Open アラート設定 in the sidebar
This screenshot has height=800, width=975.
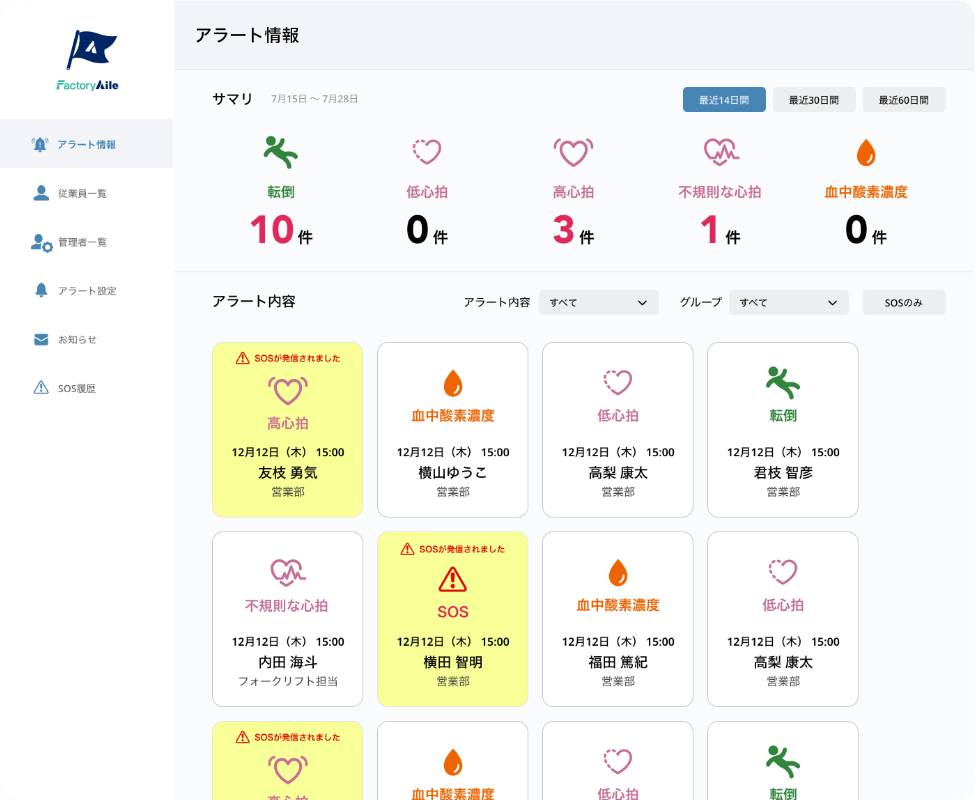click(x=87, y=291)
